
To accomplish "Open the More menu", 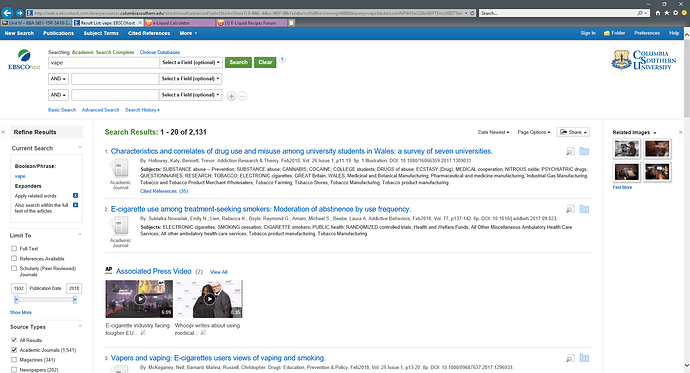I will pyautogui.click(x=188, y=33).
